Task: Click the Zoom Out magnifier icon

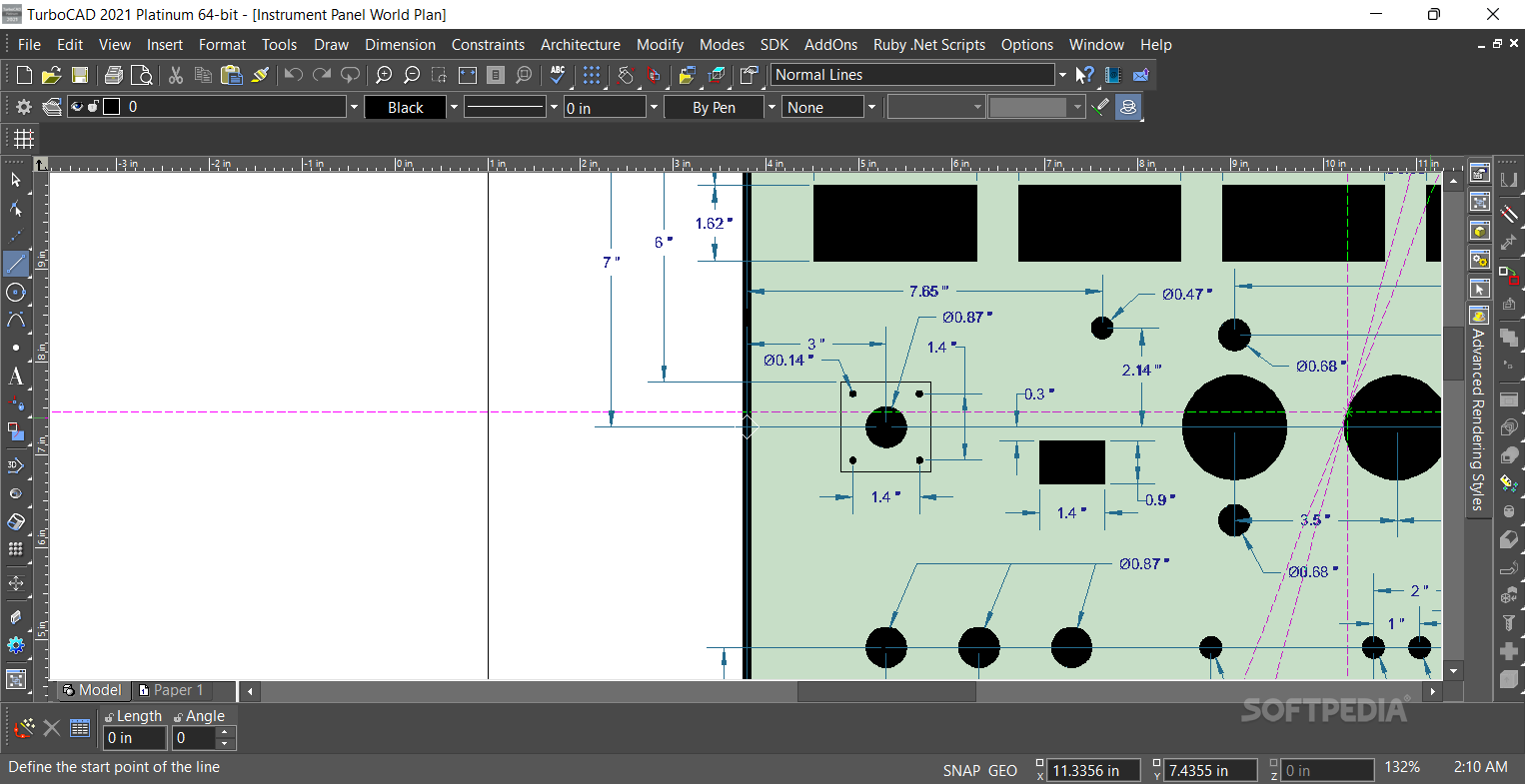Action: tap(412, 75)
